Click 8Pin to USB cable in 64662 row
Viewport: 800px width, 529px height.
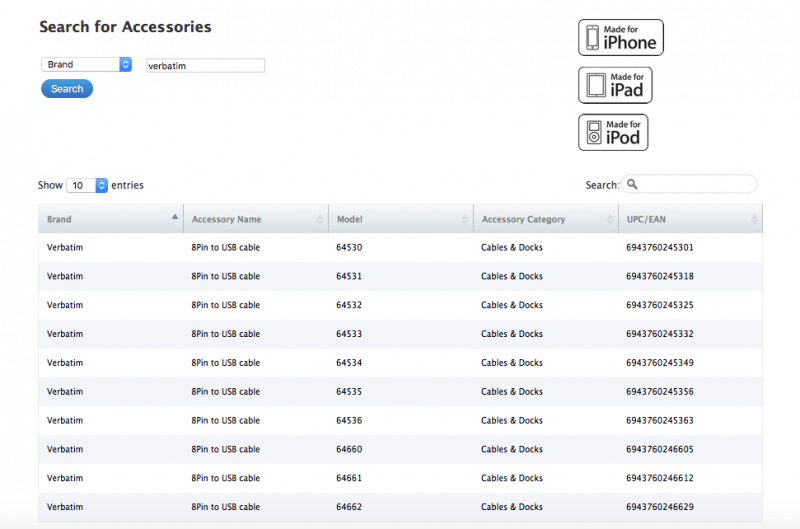226,507
